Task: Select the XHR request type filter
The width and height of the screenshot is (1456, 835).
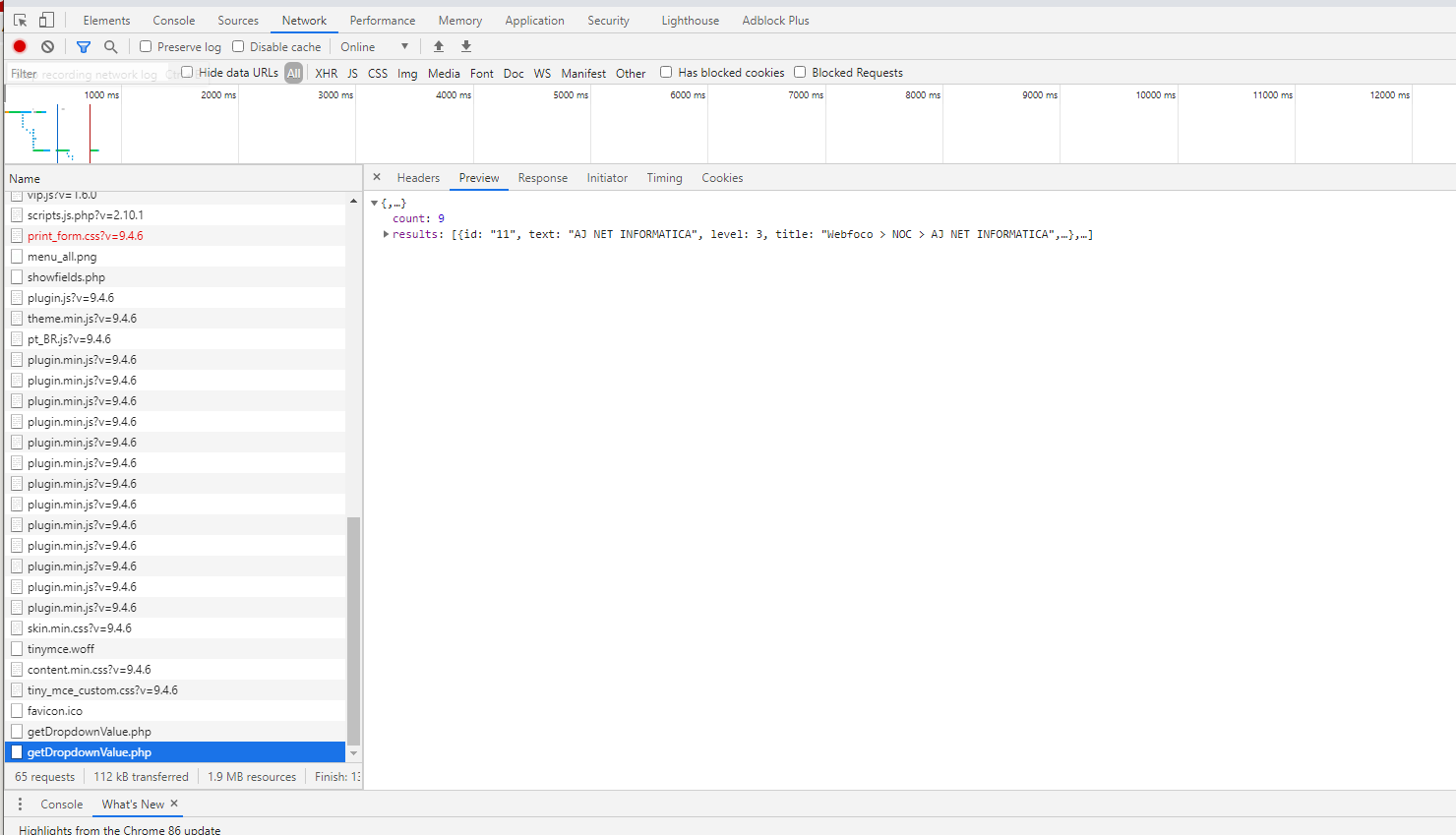Action: pyautogui.click(x=326, y=72)
